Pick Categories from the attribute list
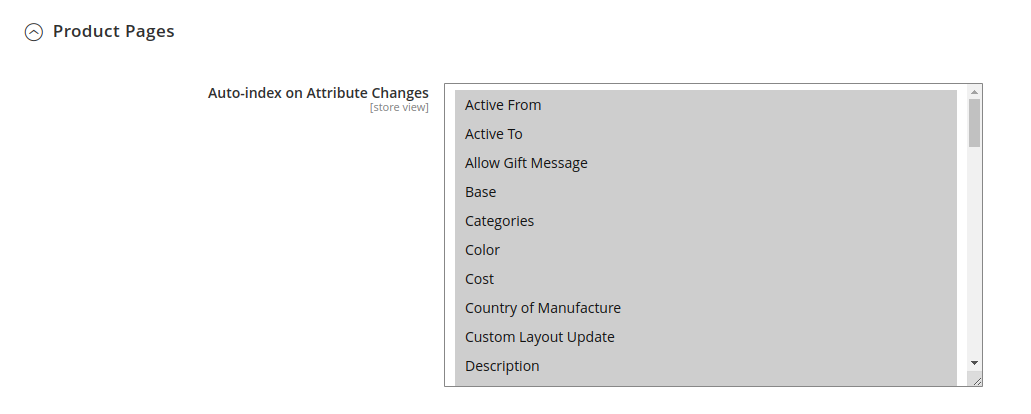This screenshot has width=1031, height=414. pos(706,221)
